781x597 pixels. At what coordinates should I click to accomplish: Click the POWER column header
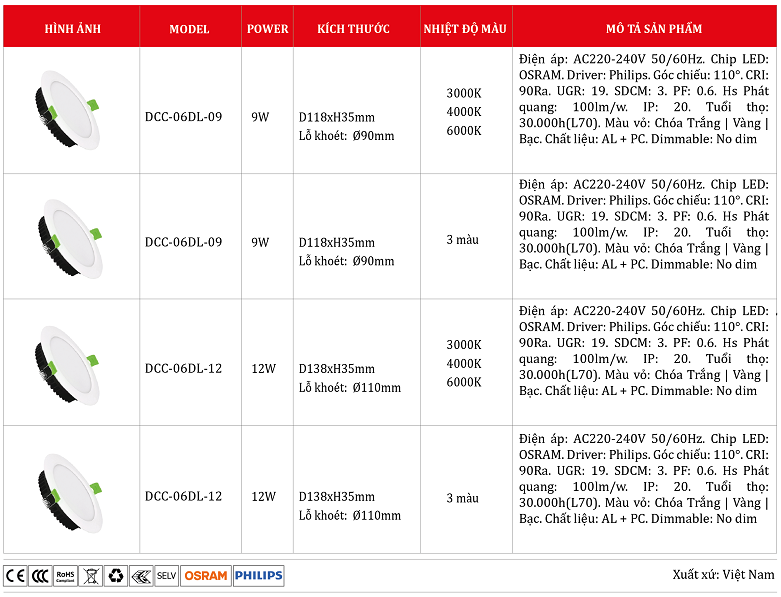tap(267, 29)
